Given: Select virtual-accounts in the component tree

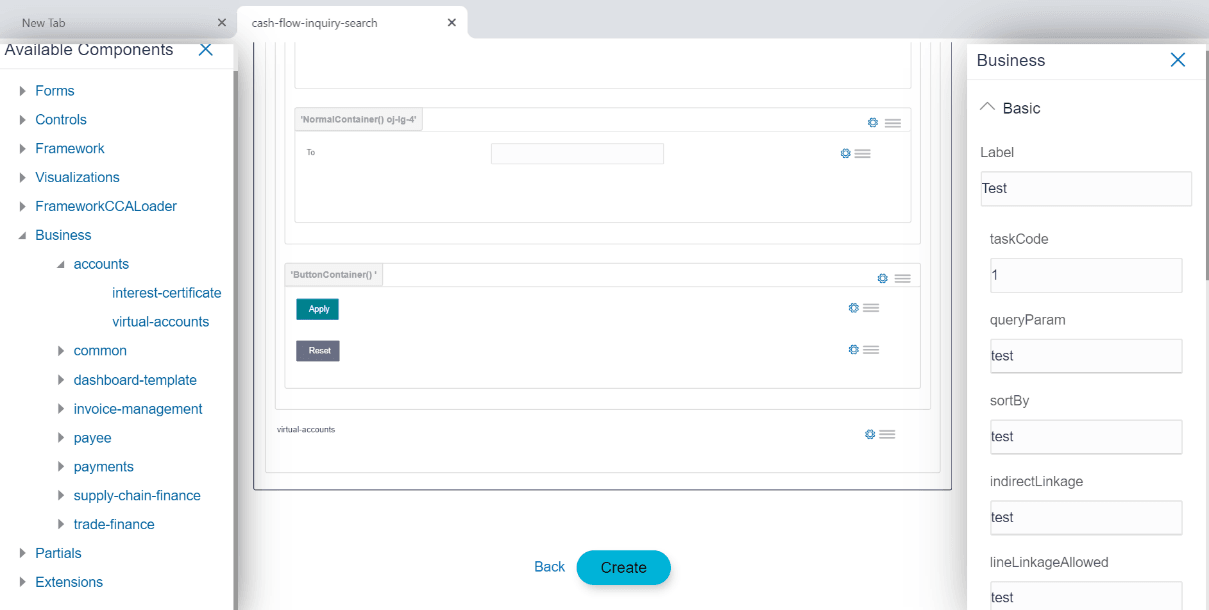Looking at the screenshot, I should [161, 322].
